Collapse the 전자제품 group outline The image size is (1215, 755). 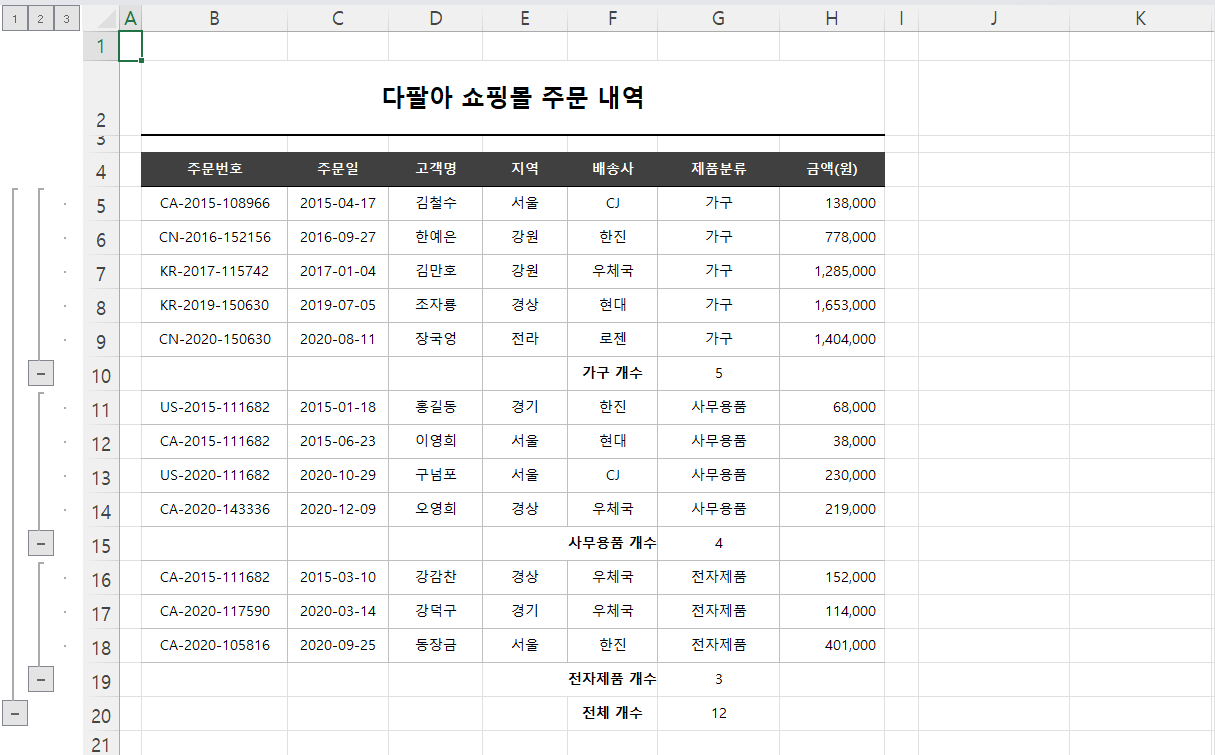41,679
